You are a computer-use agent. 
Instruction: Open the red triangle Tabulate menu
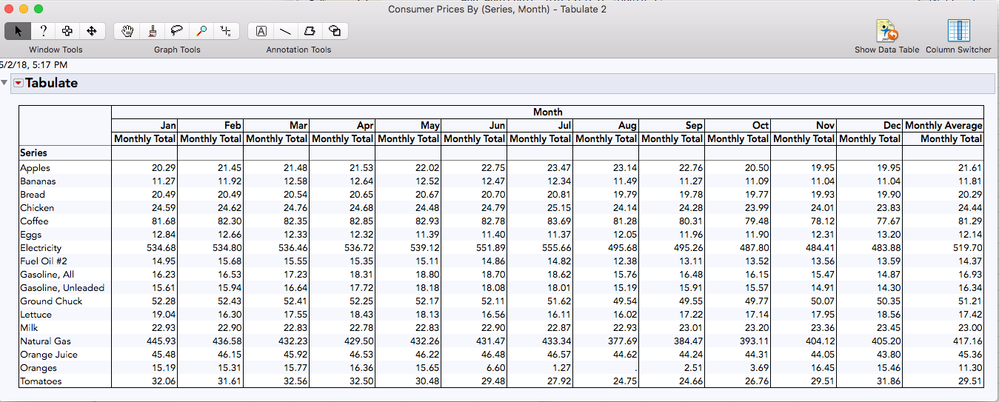click(18, 84)
